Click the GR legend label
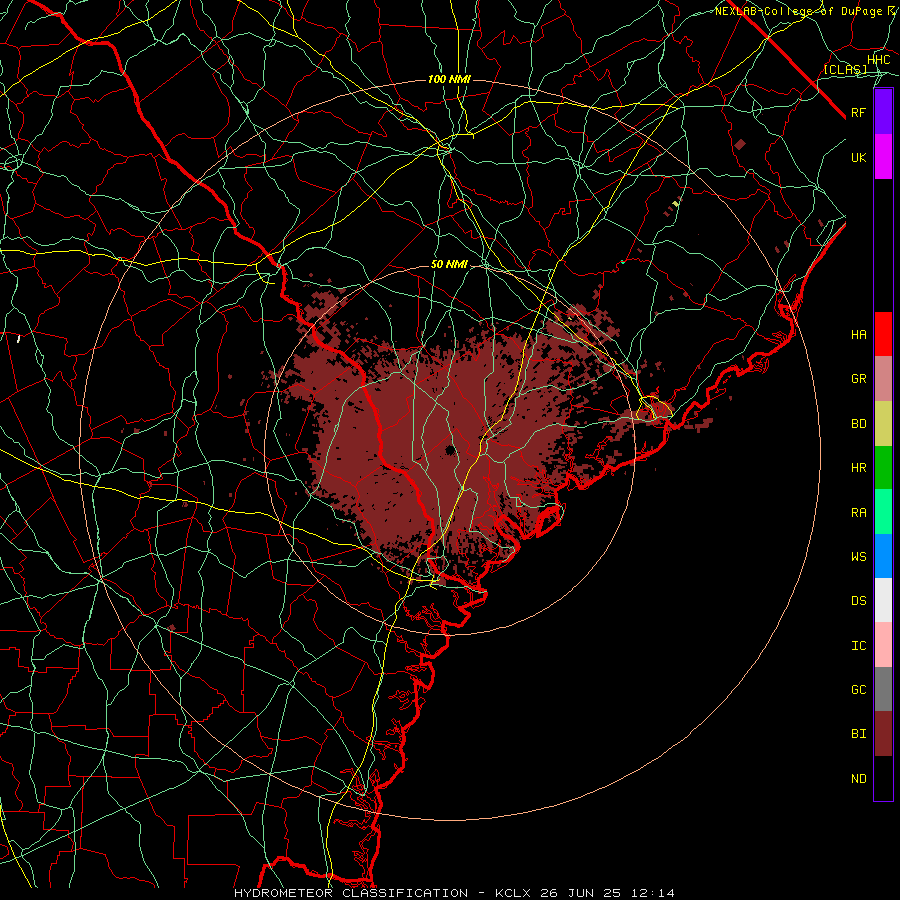Screen dimensions: 900x900 tap(859, 379)
